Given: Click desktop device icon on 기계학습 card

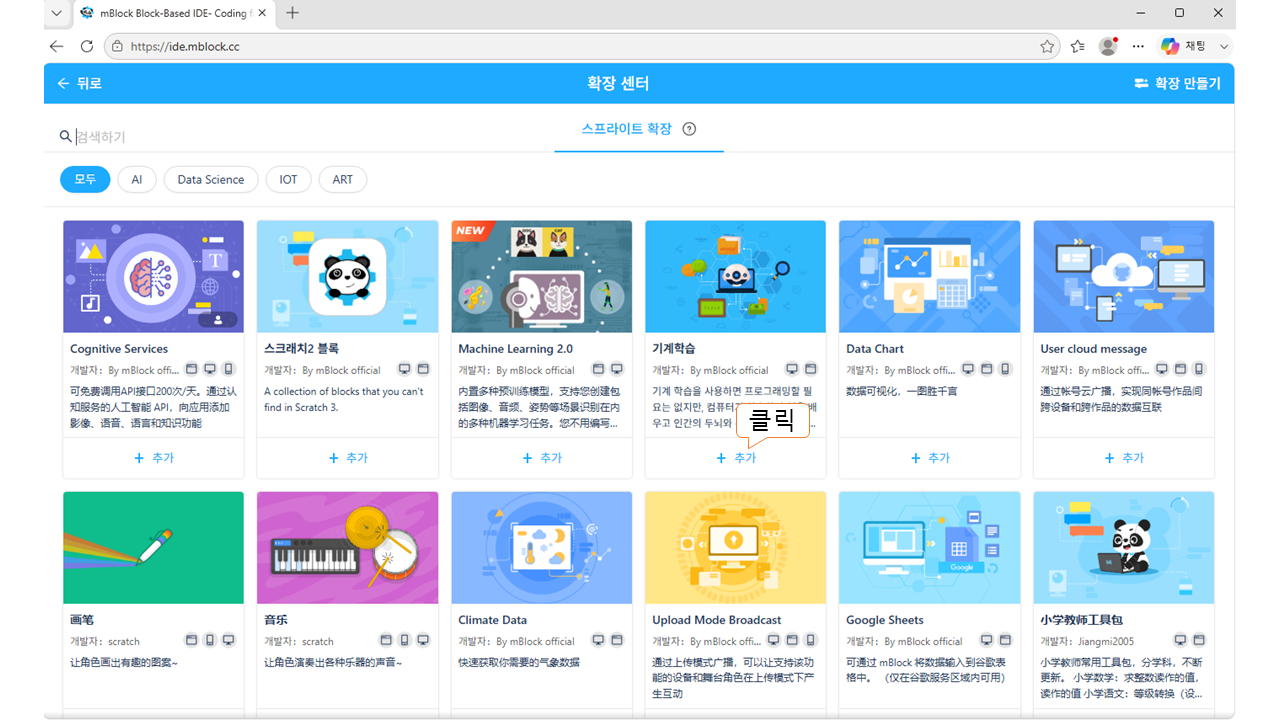Looking at the screenshot, I should (792, 370).
